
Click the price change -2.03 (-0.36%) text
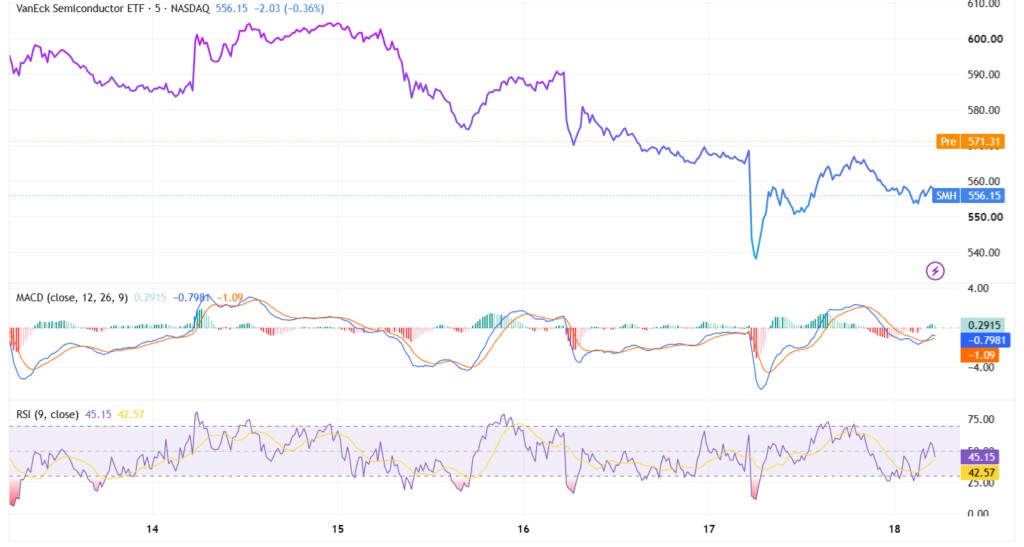[x=288, y=8]
